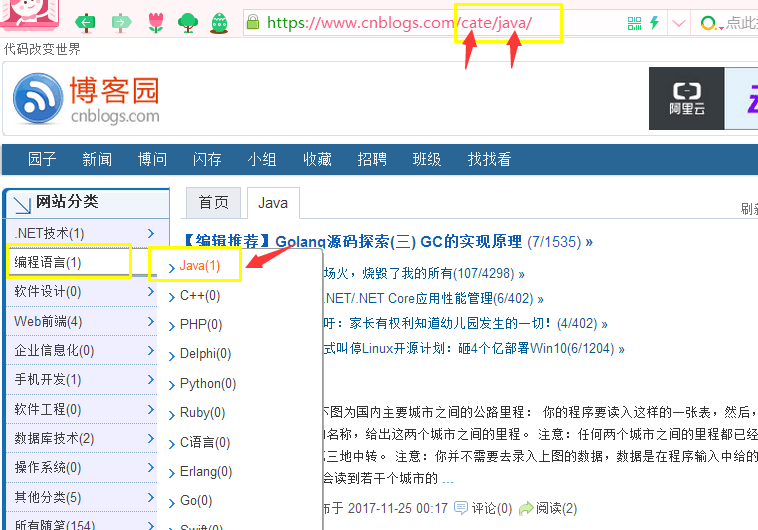Screen dimensions: 758x530
Task: Choose Go(0) in submenu
Action: (196, 501)
